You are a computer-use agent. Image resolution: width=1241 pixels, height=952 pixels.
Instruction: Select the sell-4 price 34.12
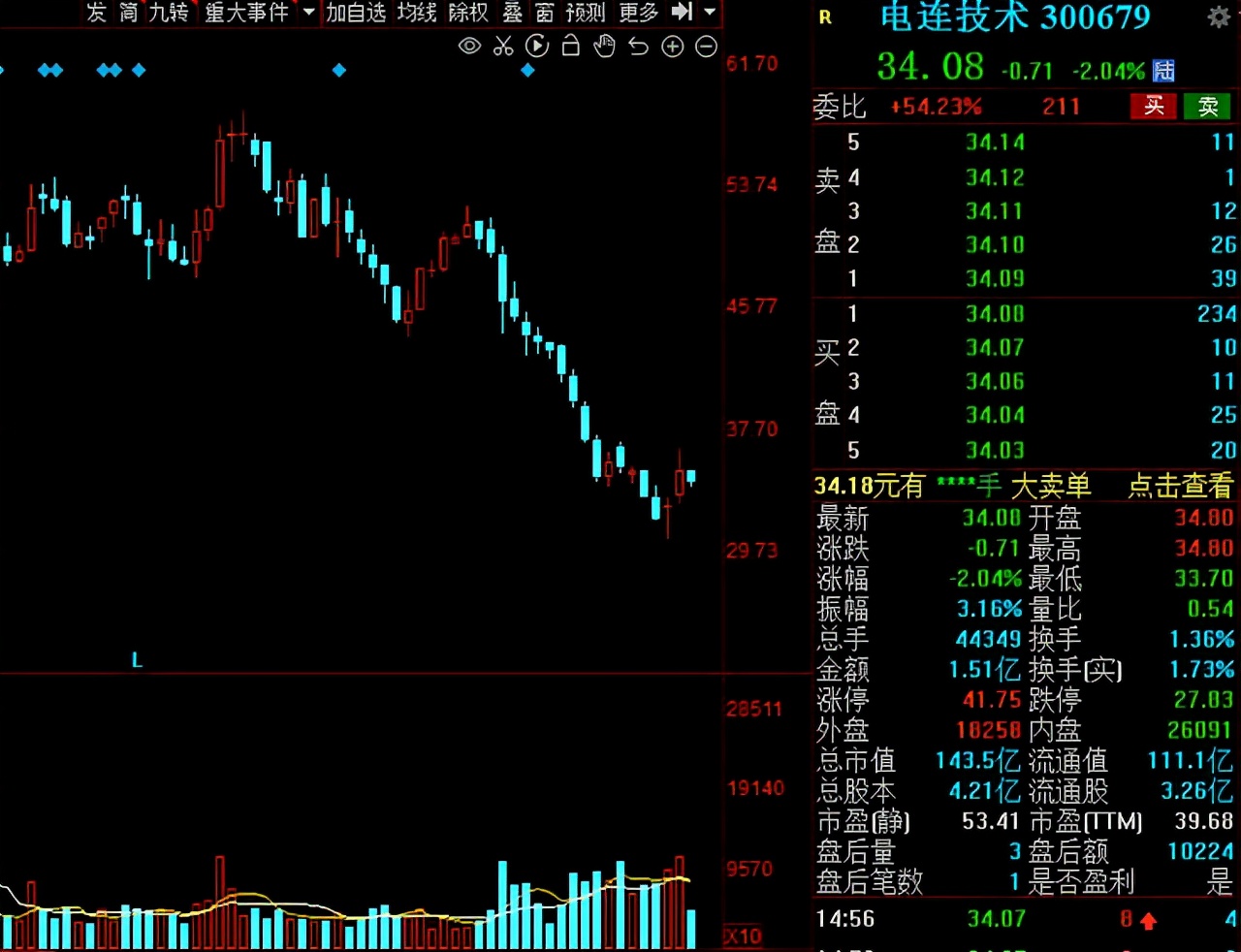click(x=995, y=177)
